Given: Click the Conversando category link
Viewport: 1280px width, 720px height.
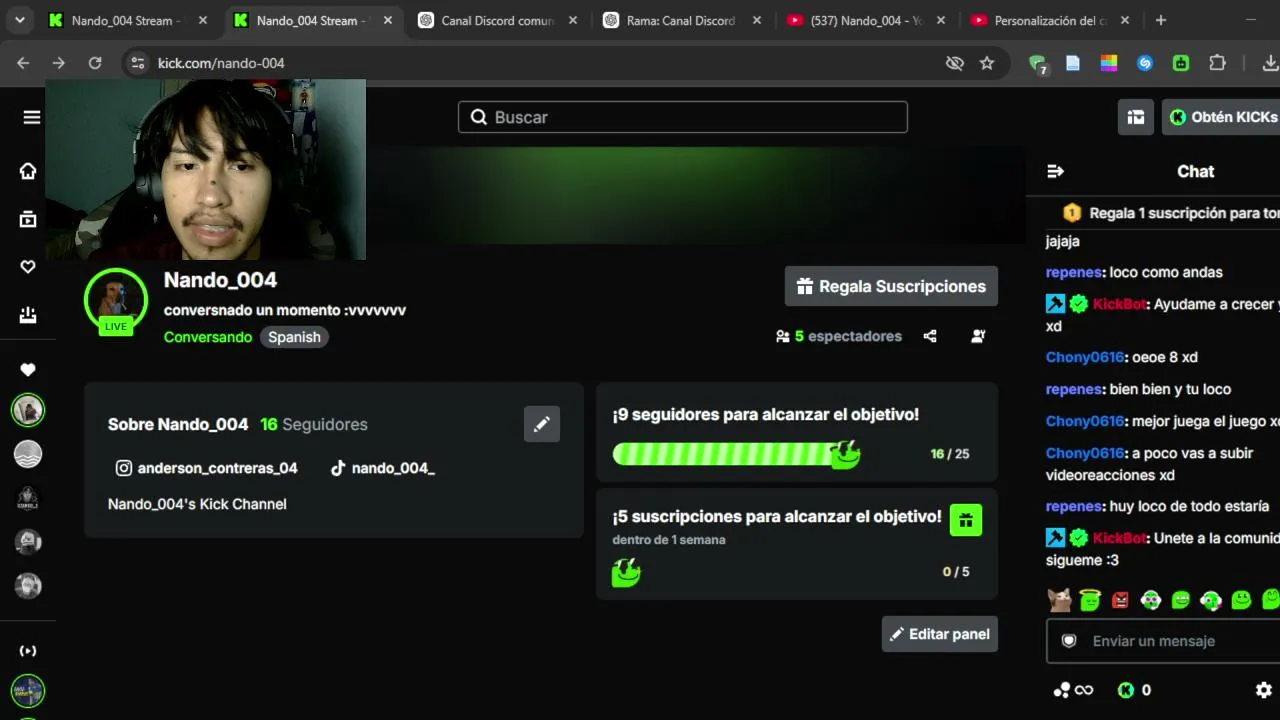Looking at the screenshot, I should 208,337.
